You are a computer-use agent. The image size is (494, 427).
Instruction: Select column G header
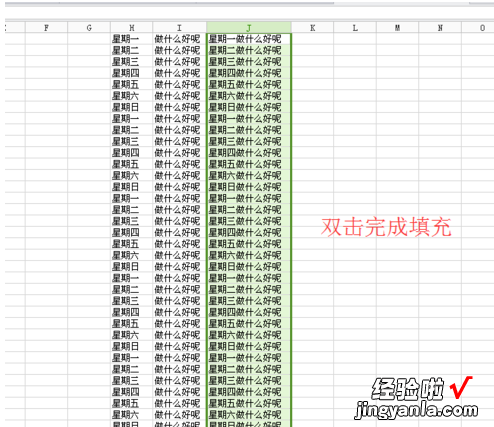tap(89, 28)
